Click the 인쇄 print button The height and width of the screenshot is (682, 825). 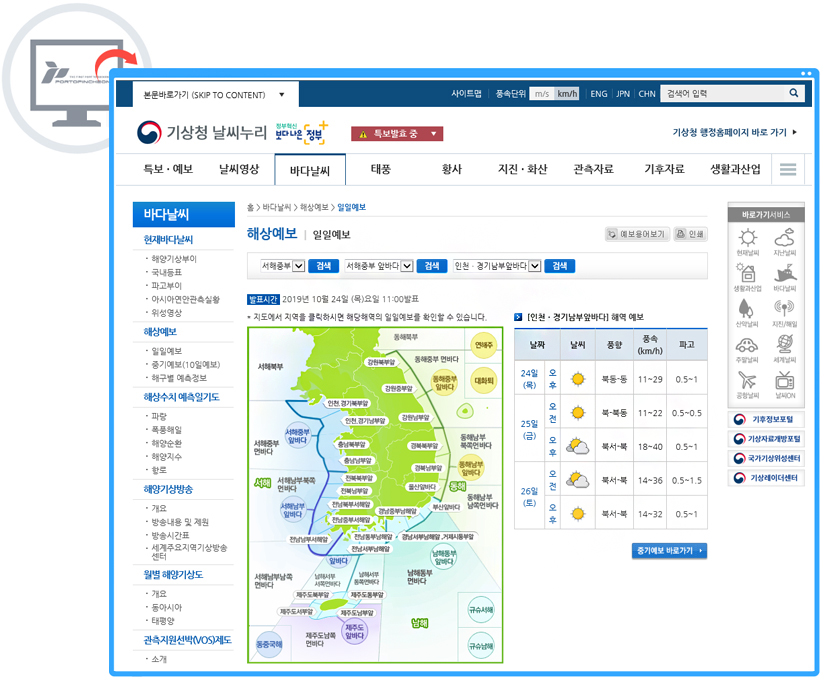[690, 234]
